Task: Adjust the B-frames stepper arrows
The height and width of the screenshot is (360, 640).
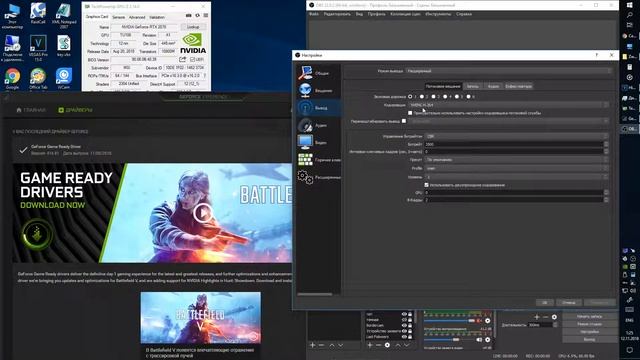Action: [x=606, y=200]
